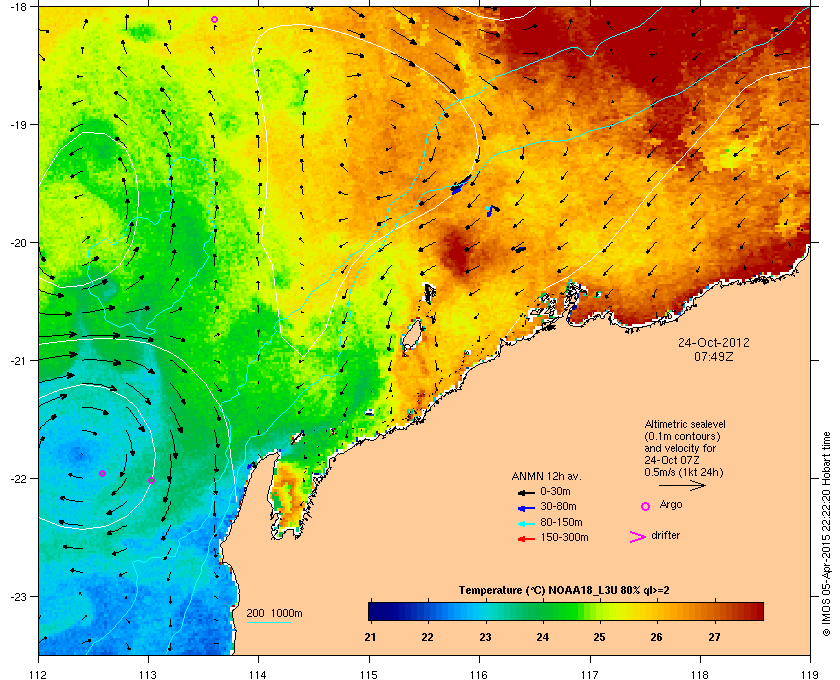Click the temperature color bar at 27
This screenshot has width=840, height=680.
click(x=714, y=611)
